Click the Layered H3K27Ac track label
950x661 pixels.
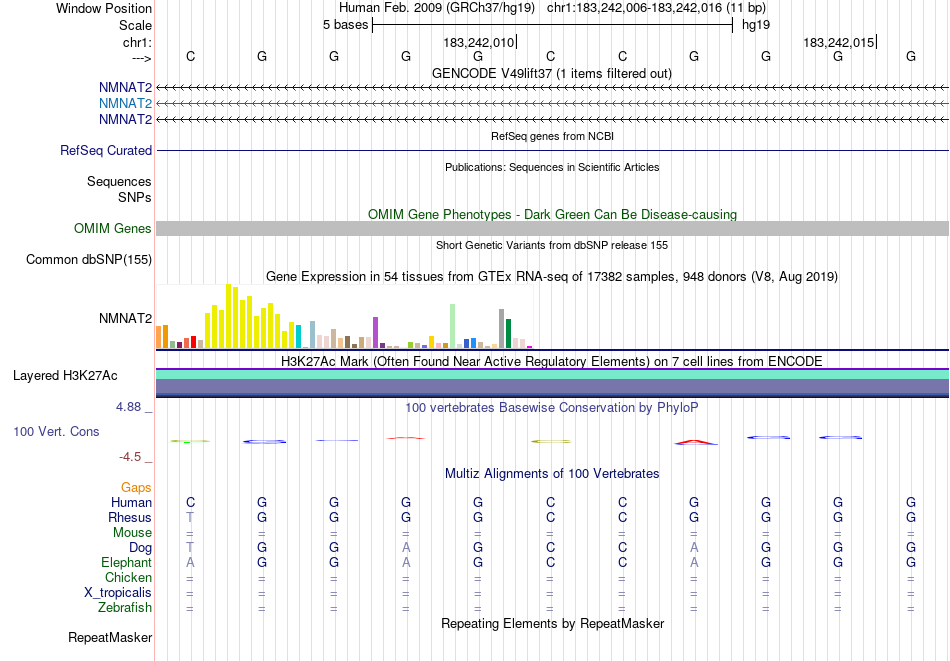point(65,376)
